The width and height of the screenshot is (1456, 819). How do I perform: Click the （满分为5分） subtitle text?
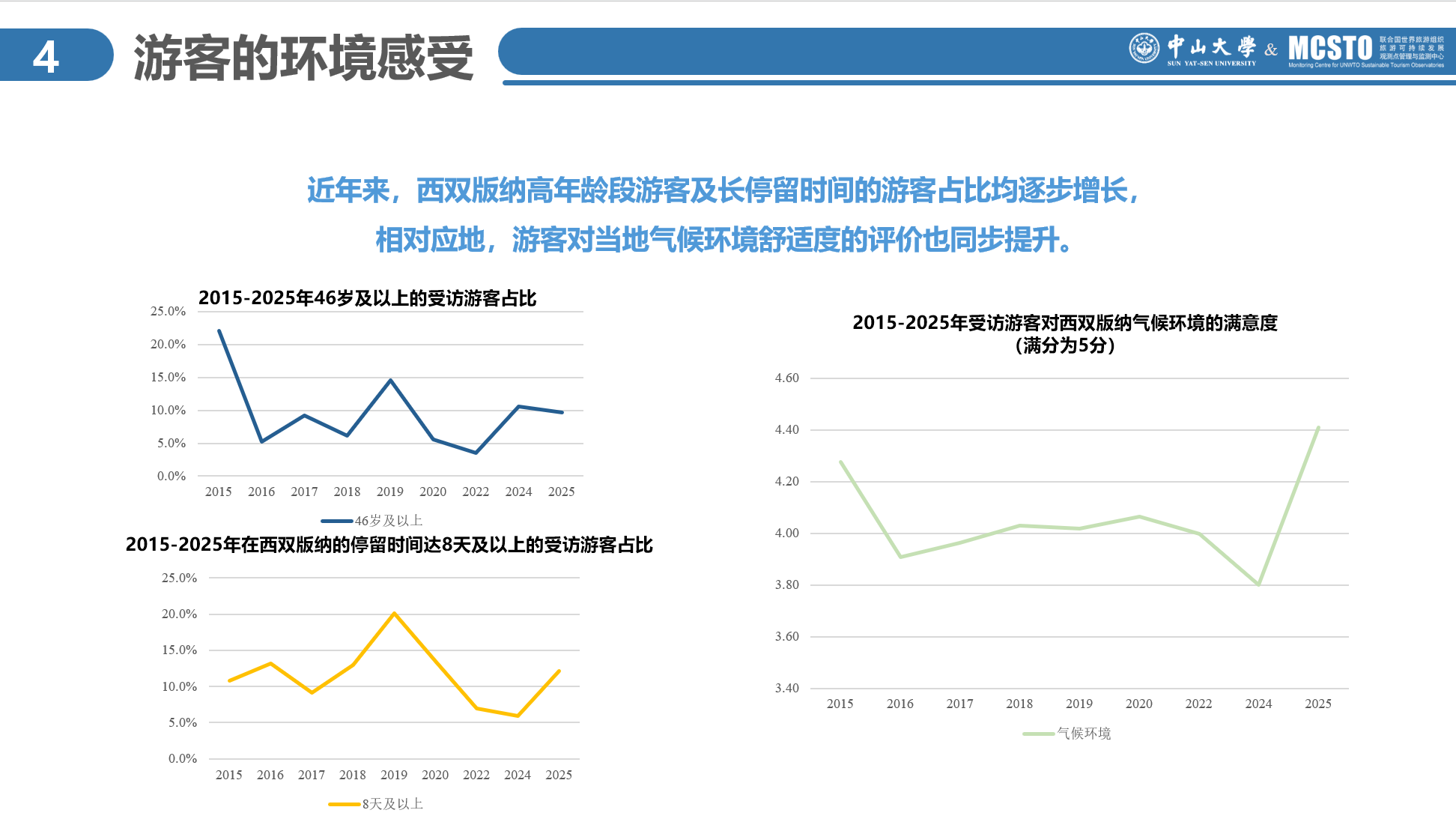pyautogui.click(x=1064, y=345)
